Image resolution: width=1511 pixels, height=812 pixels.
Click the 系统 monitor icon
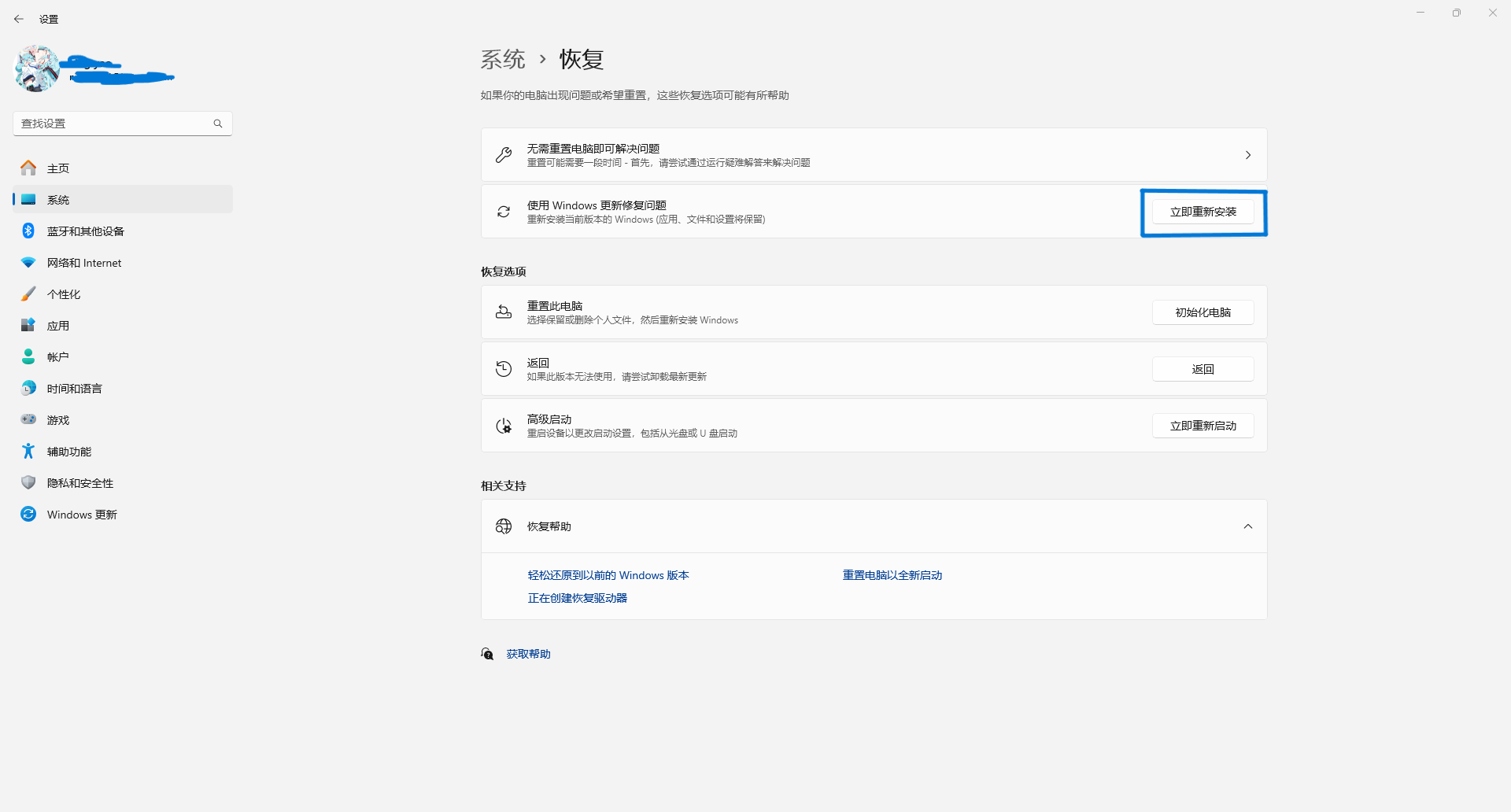28,199
